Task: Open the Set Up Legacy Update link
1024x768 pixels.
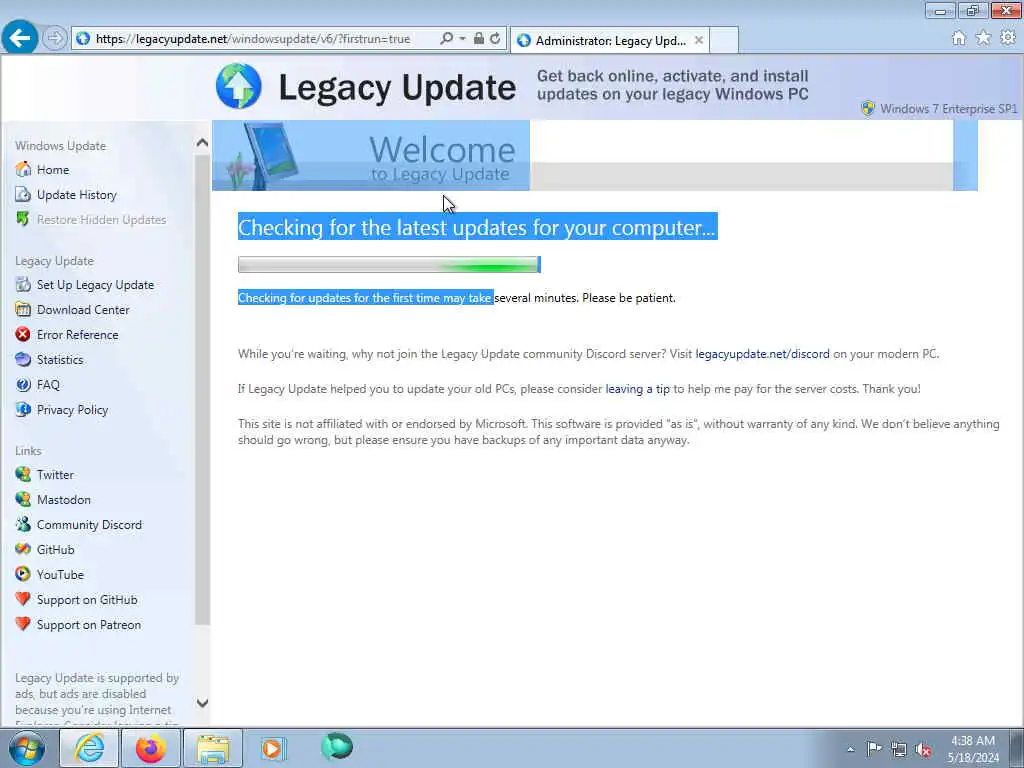Action: tap(95, 285)
